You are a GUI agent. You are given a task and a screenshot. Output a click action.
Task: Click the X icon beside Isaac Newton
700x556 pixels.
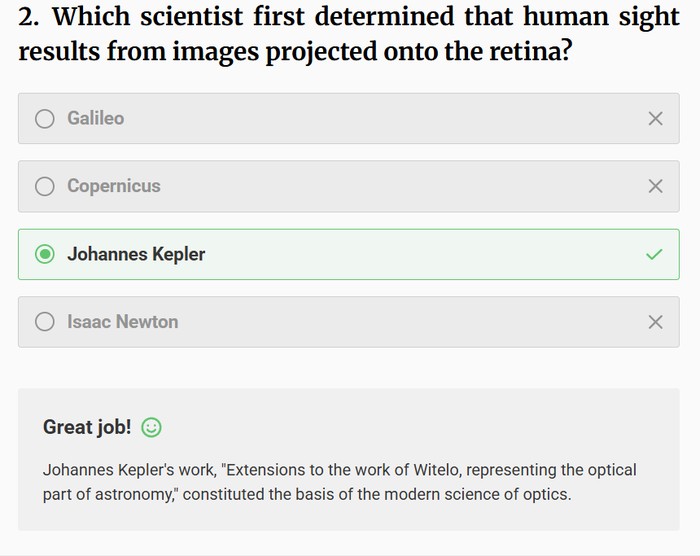pyautogui.click(x=655, y=322)
